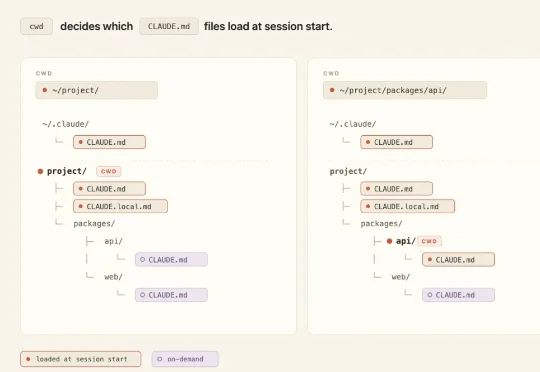Screen dimensions: 540x372
Task: Select the on-demand legend chip
Action: tap(185, 359)
